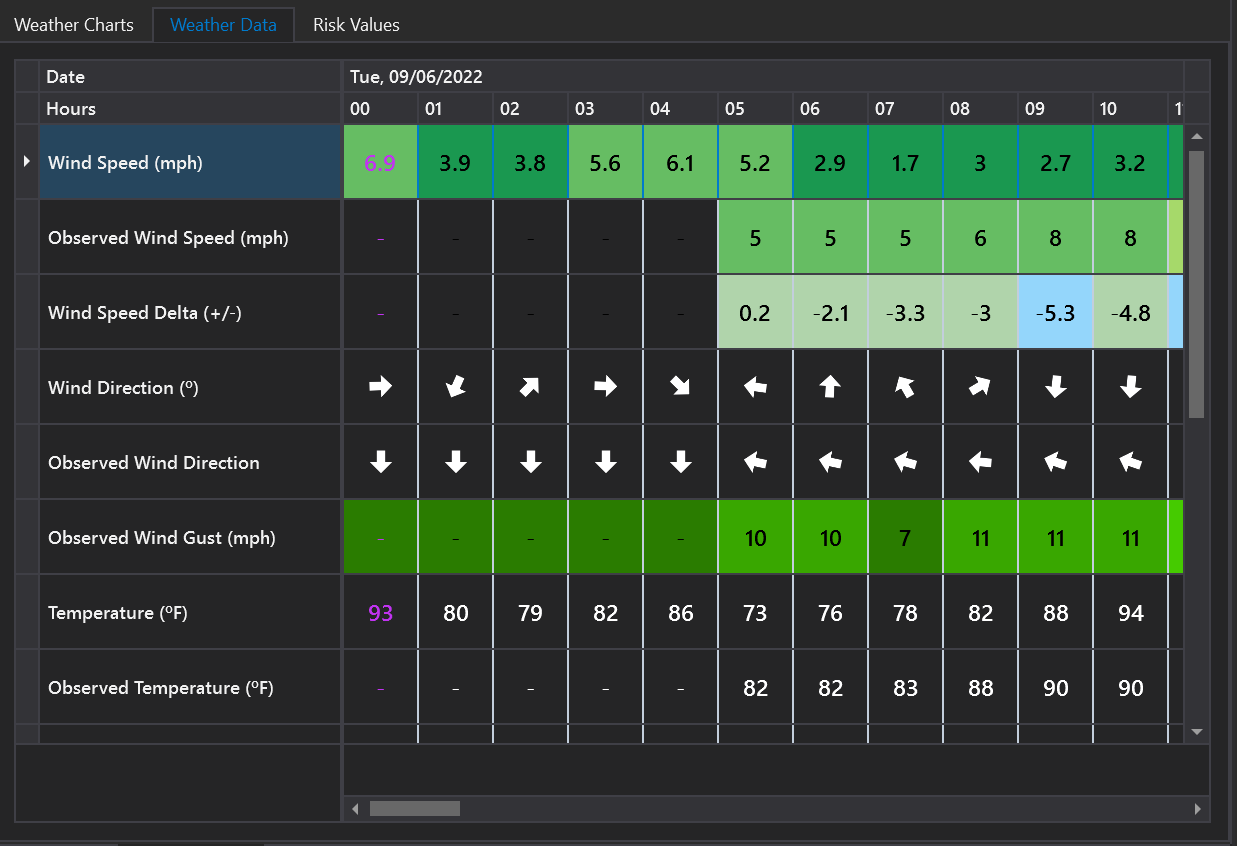Select the Weather Data tab

pyautogui.click(x=223, y=25)
